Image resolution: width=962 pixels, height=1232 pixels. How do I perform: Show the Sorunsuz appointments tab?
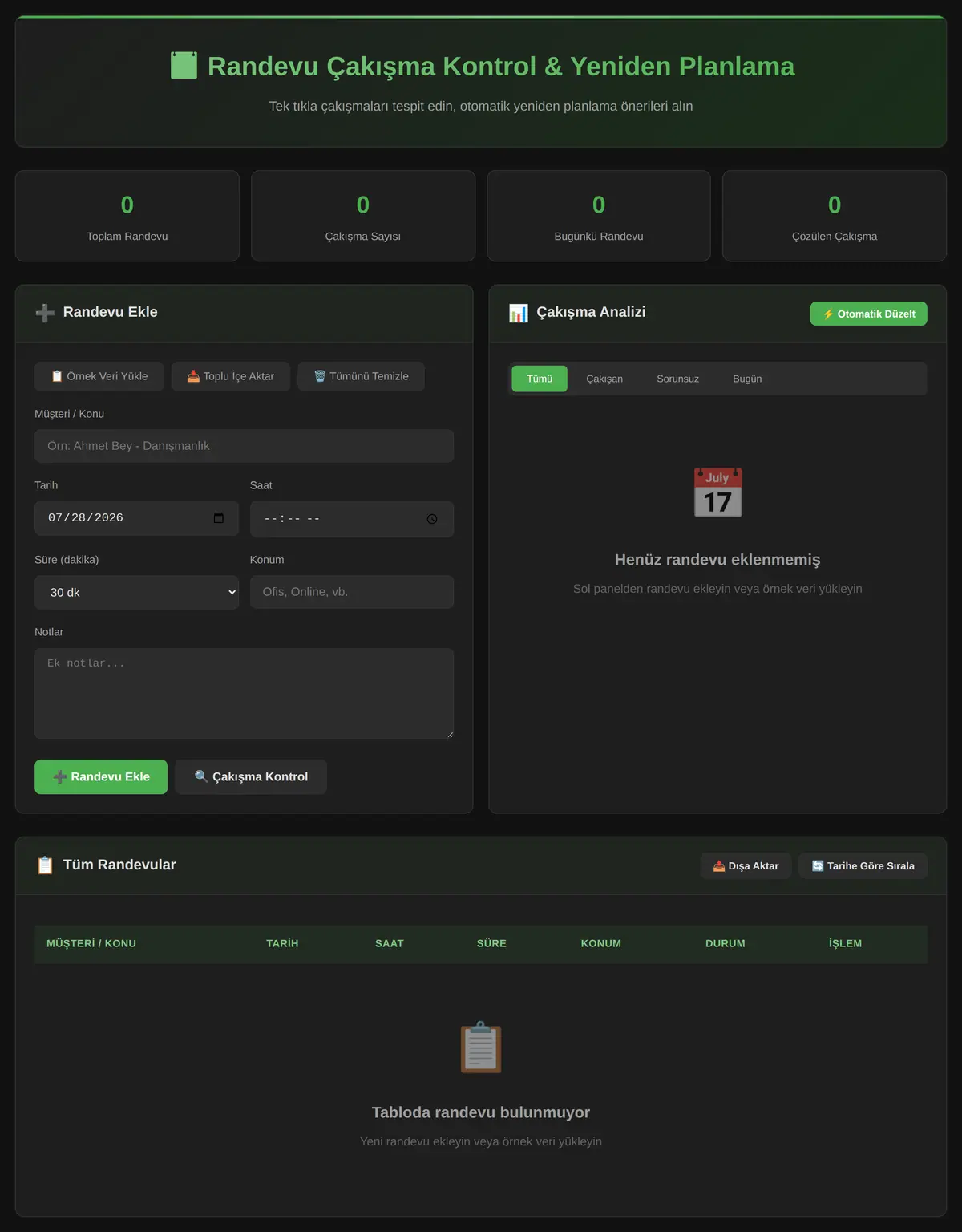click(677, 379)
